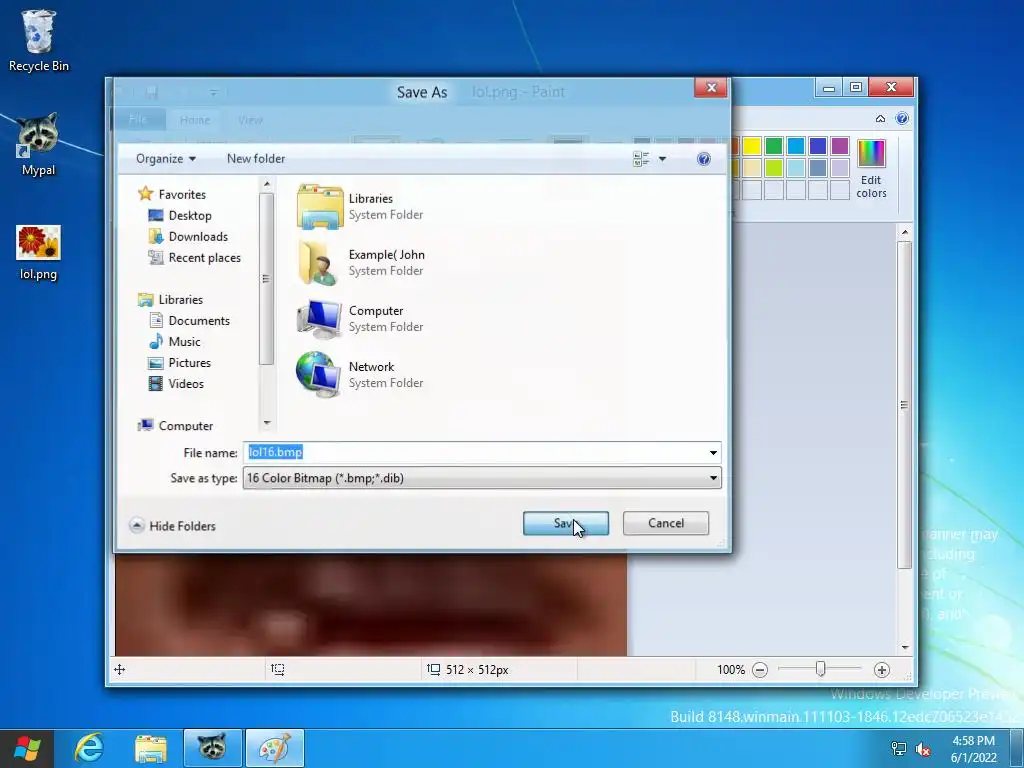Open File Explorer from taskbar

[151, 748]
